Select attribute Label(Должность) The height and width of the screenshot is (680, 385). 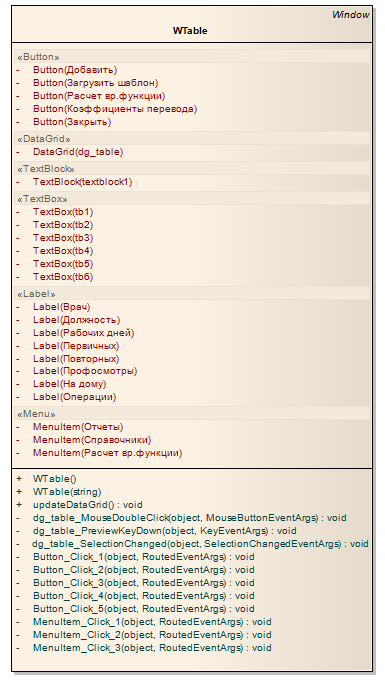[77, 320]
